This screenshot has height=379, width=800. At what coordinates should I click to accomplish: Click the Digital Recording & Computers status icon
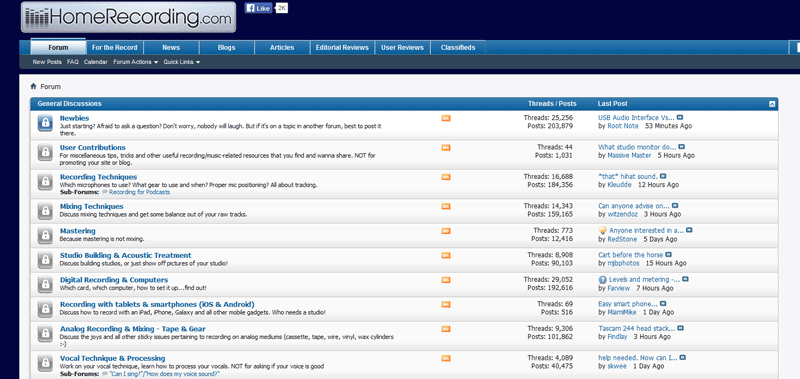tap(45, 284)
